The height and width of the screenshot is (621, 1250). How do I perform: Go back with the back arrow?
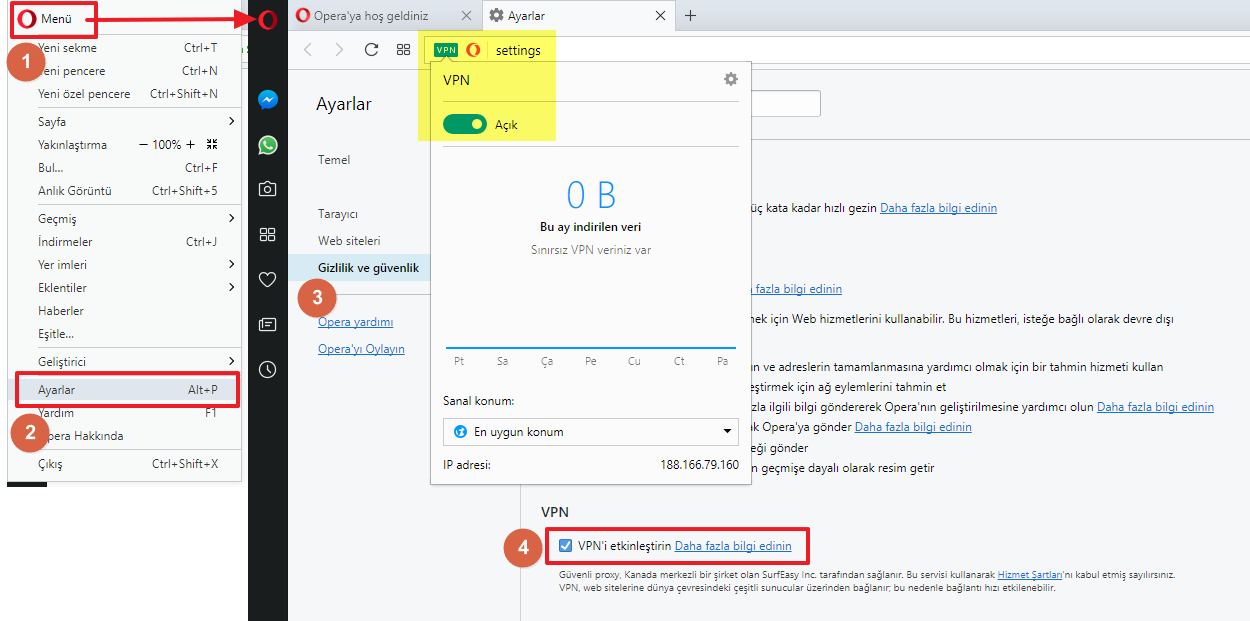click(x=308, y=50)
